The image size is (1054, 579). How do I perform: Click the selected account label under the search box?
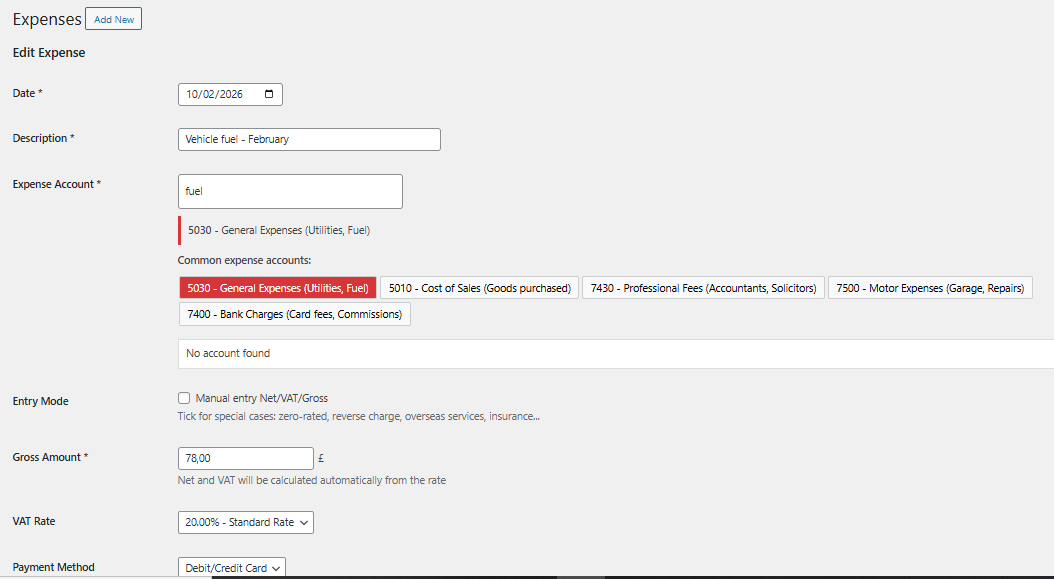pos(278,230)
